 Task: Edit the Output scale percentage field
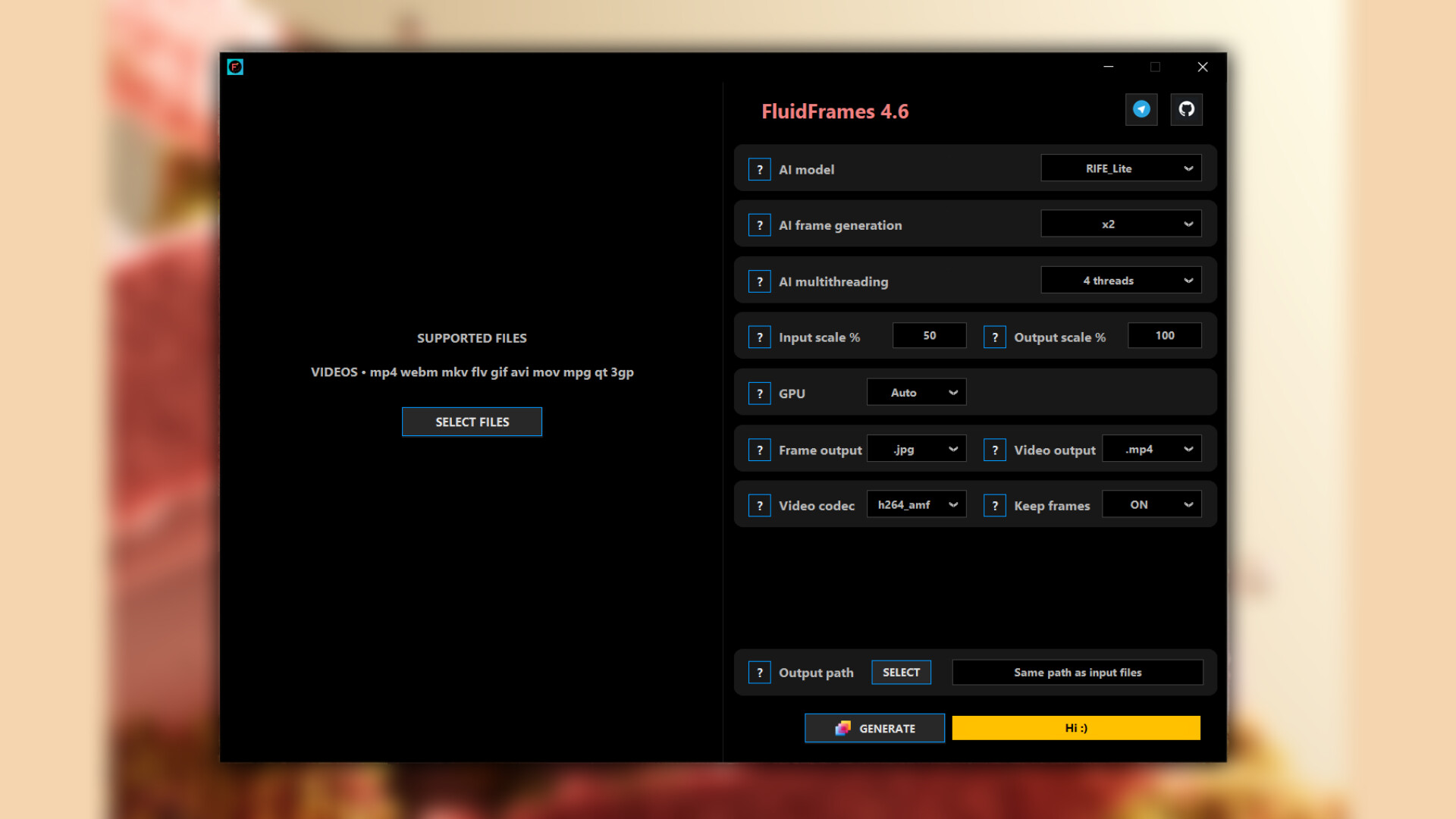(1164, 335)
